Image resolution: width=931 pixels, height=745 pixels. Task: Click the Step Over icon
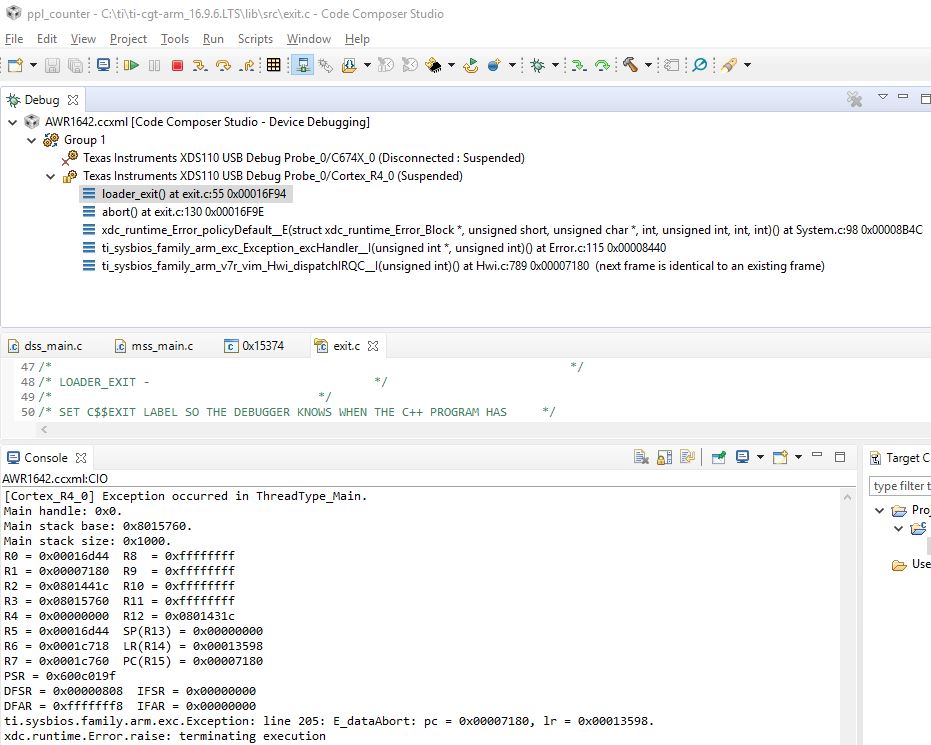coord(223,65)
